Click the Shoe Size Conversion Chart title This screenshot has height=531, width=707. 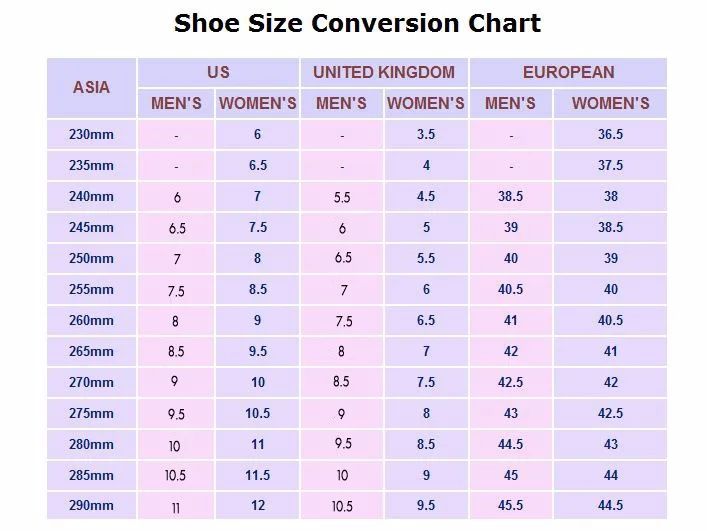point(357,24)
